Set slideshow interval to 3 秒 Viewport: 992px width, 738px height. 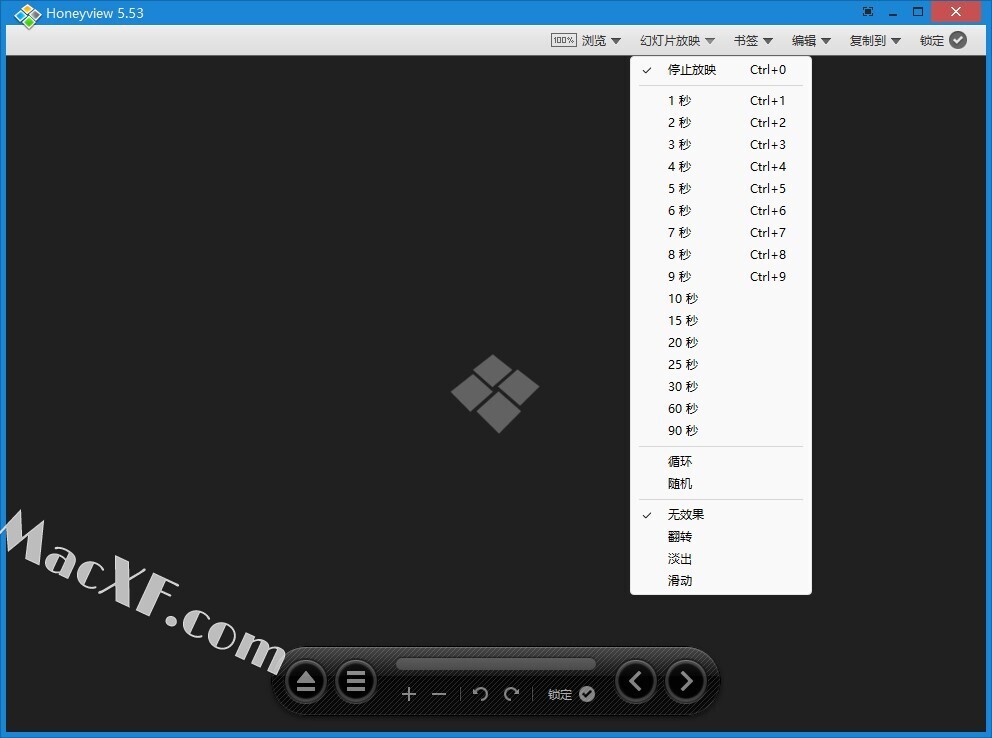(721, 145)
